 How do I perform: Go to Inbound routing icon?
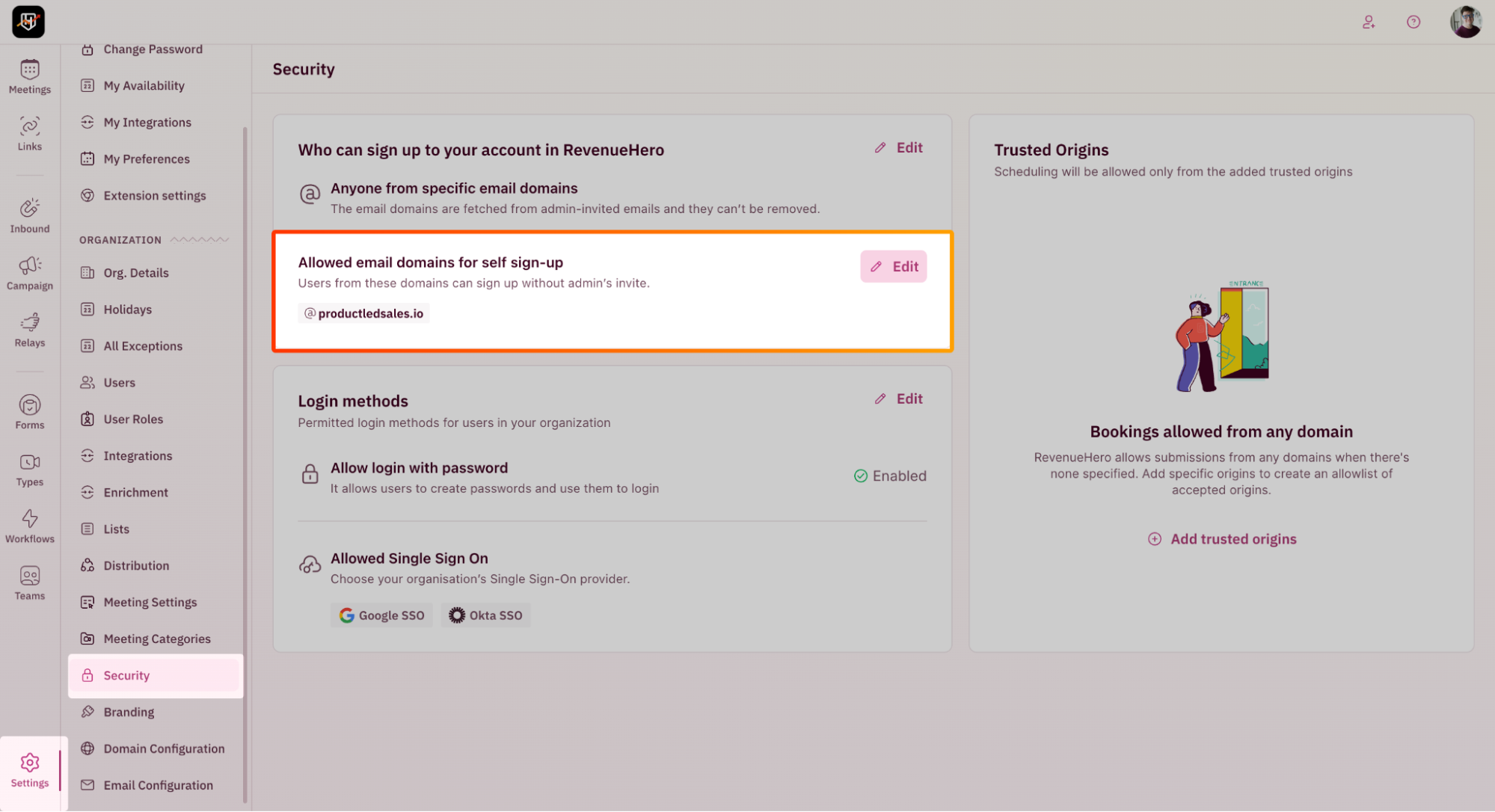(x=30, y=216)
